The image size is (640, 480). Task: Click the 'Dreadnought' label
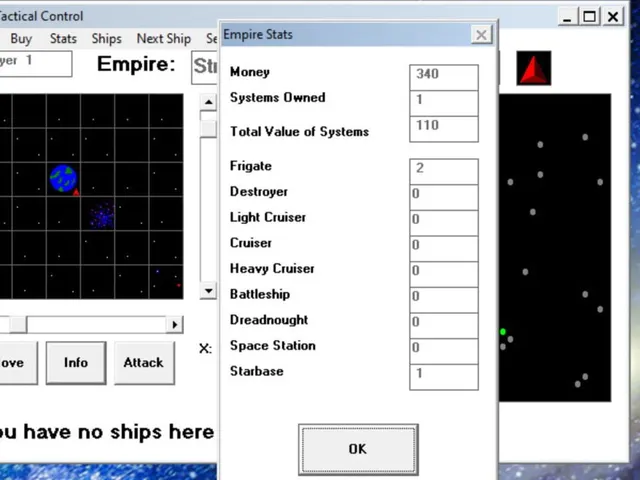(x=269, y=320)
